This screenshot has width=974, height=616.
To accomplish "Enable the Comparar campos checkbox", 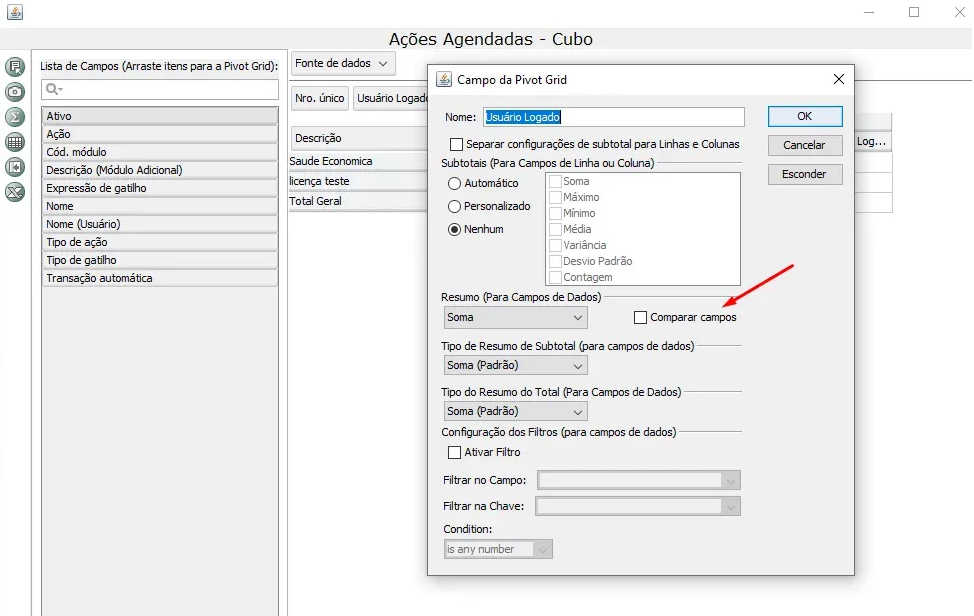I will [640, 317].
